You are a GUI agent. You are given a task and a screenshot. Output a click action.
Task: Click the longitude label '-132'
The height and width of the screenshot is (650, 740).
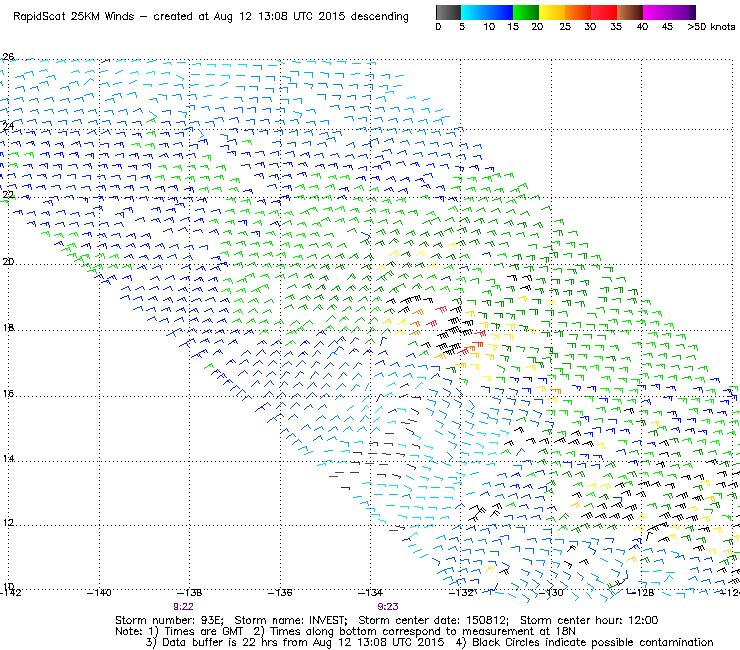(461, 592)
